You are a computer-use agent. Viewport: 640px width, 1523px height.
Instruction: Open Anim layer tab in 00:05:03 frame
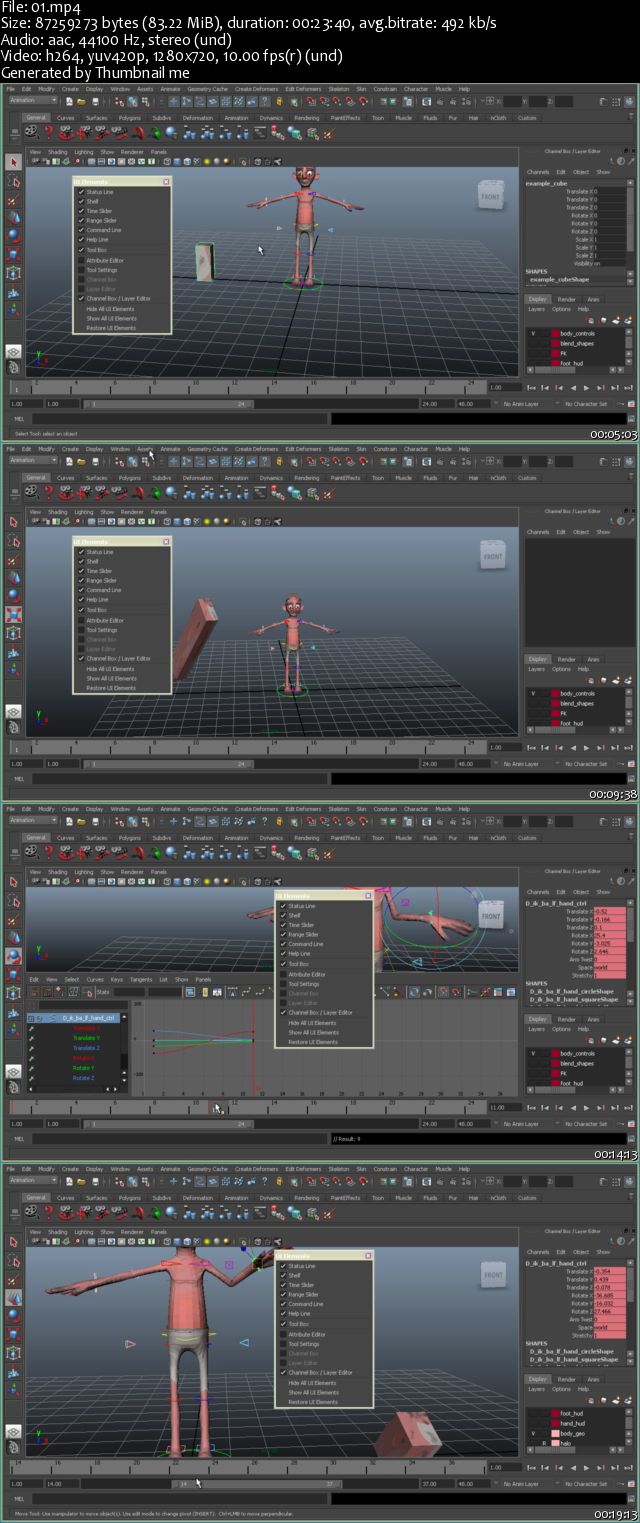593,299
